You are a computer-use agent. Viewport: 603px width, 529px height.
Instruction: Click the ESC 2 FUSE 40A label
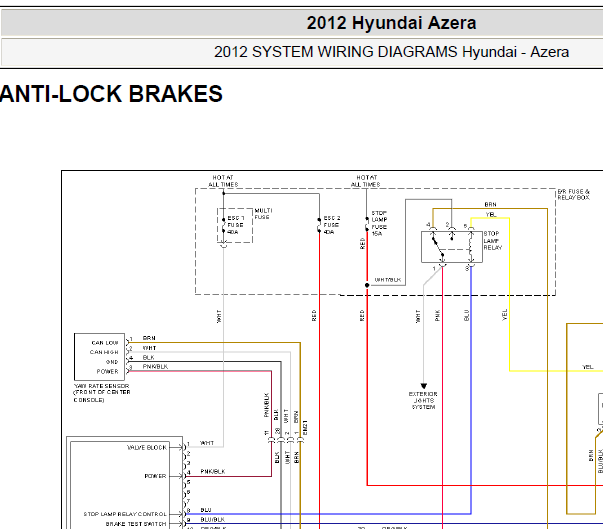[x=331, y=225]
